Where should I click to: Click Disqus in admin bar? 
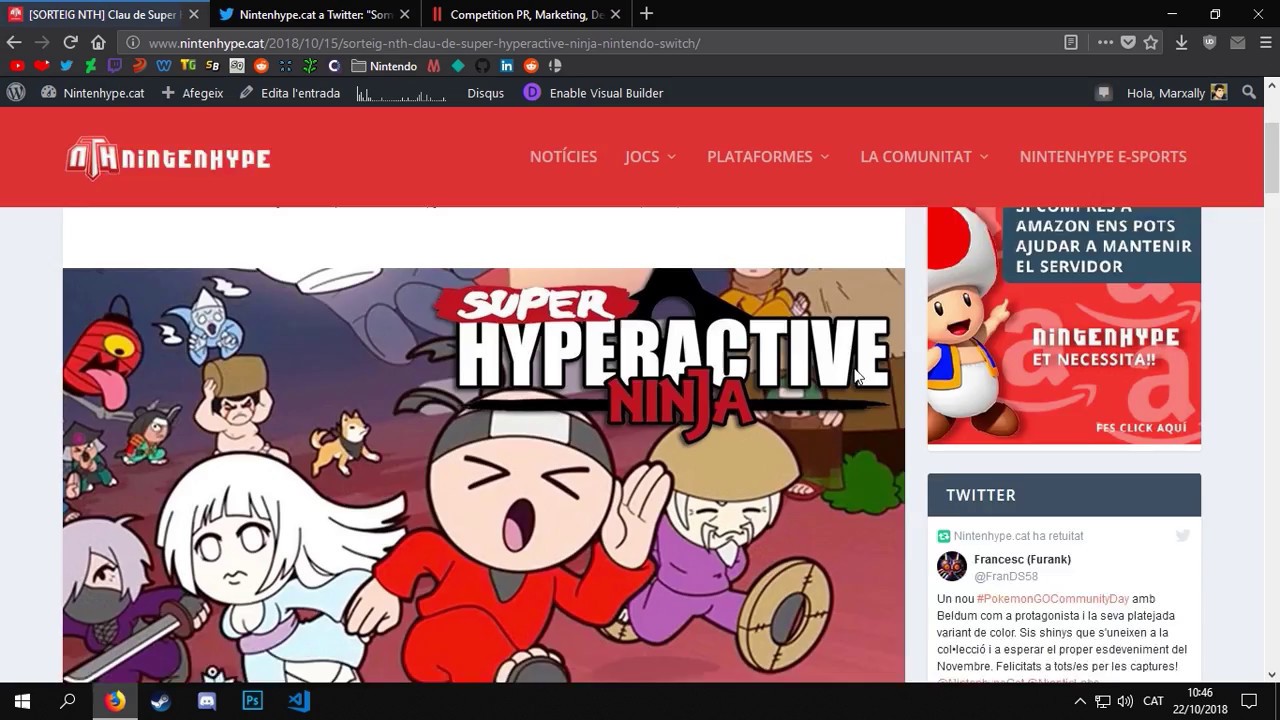click(485, 92)
